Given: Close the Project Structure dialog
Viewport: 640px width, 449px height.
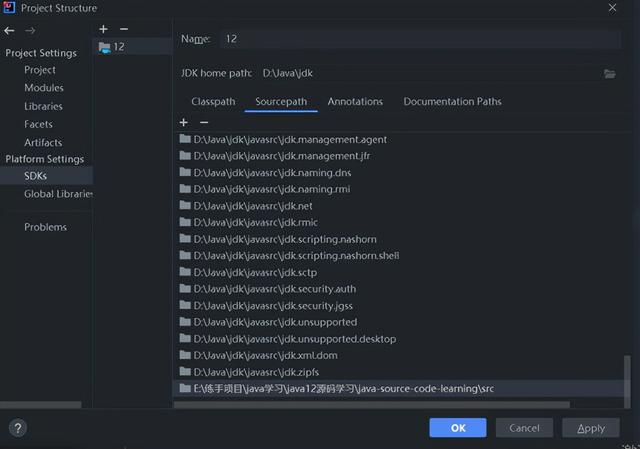Looking at the screenshot, I should point(612,8).
